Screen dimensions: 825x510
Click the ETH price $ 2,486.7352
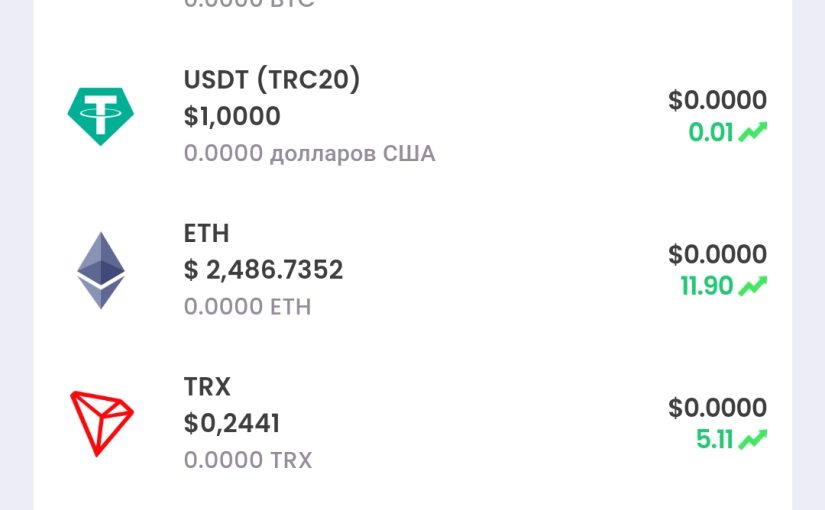pyautogui.click(x=263, y=270)
